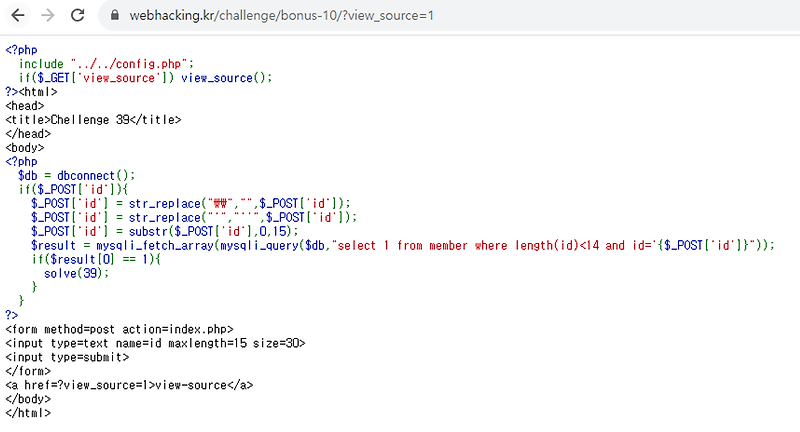Click the a href=?view_source=1 line
Screen dimensions: 800x432
[129, 385]
